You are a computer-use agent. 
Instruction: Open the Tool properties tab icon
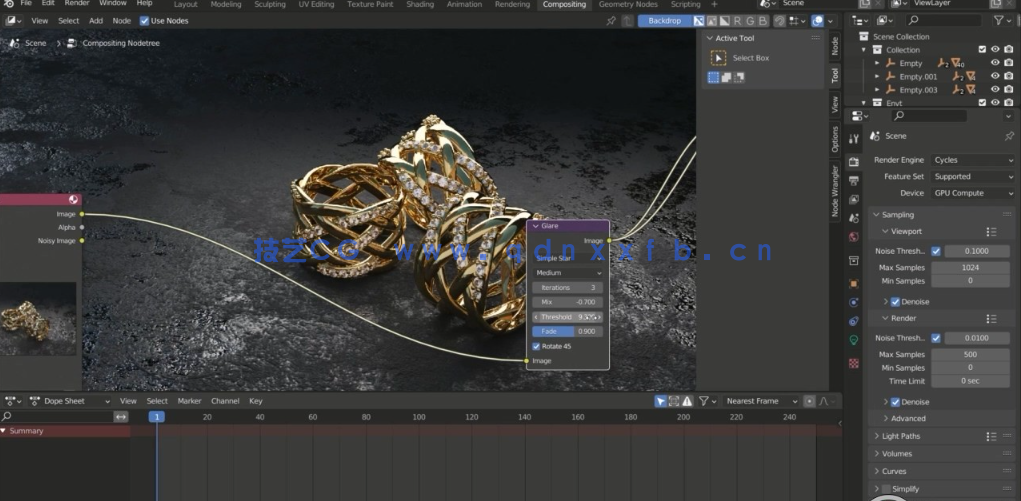click(x=854, y=139)
